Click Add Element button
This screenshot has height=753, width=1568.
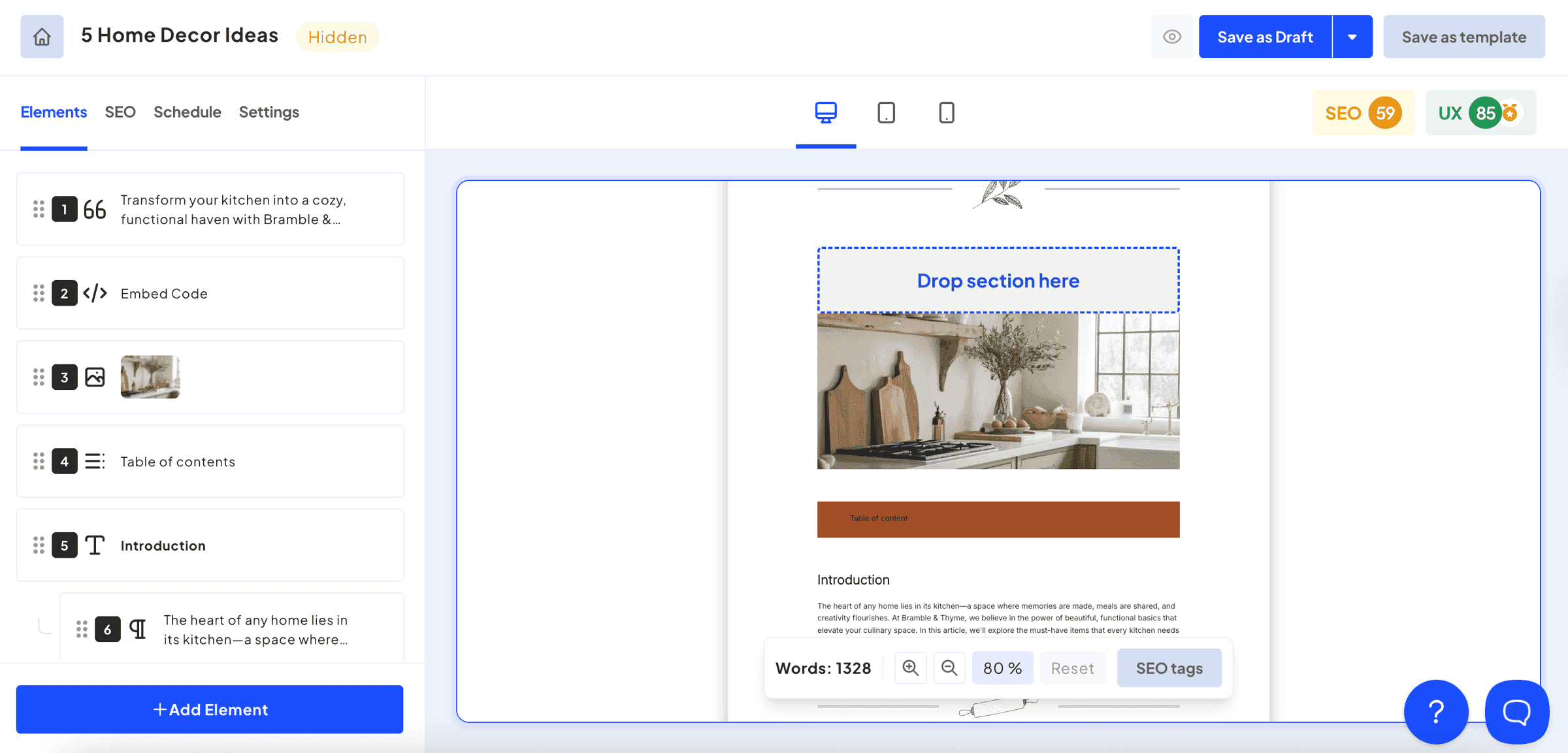(210, 709)
